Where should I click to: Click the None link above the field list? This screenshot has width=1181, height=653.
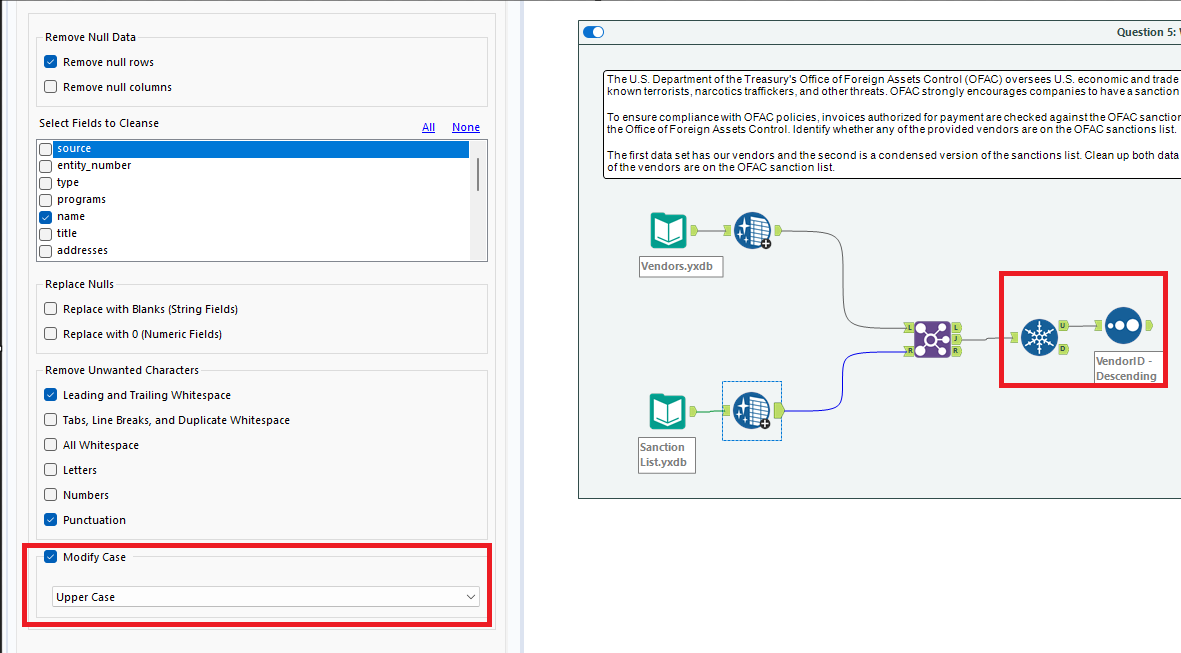(465, 127)
